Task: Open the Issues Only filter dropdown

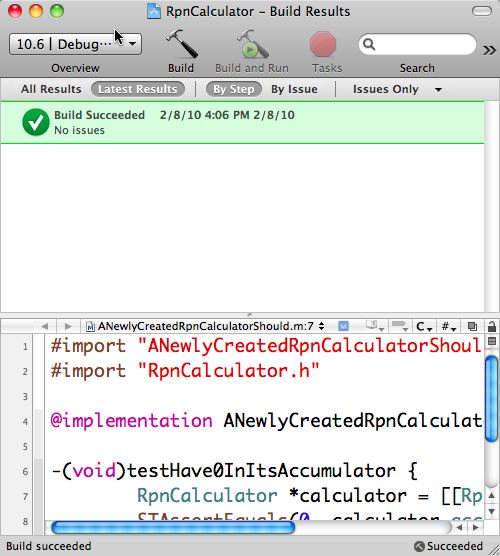Action: coord(398,89)
